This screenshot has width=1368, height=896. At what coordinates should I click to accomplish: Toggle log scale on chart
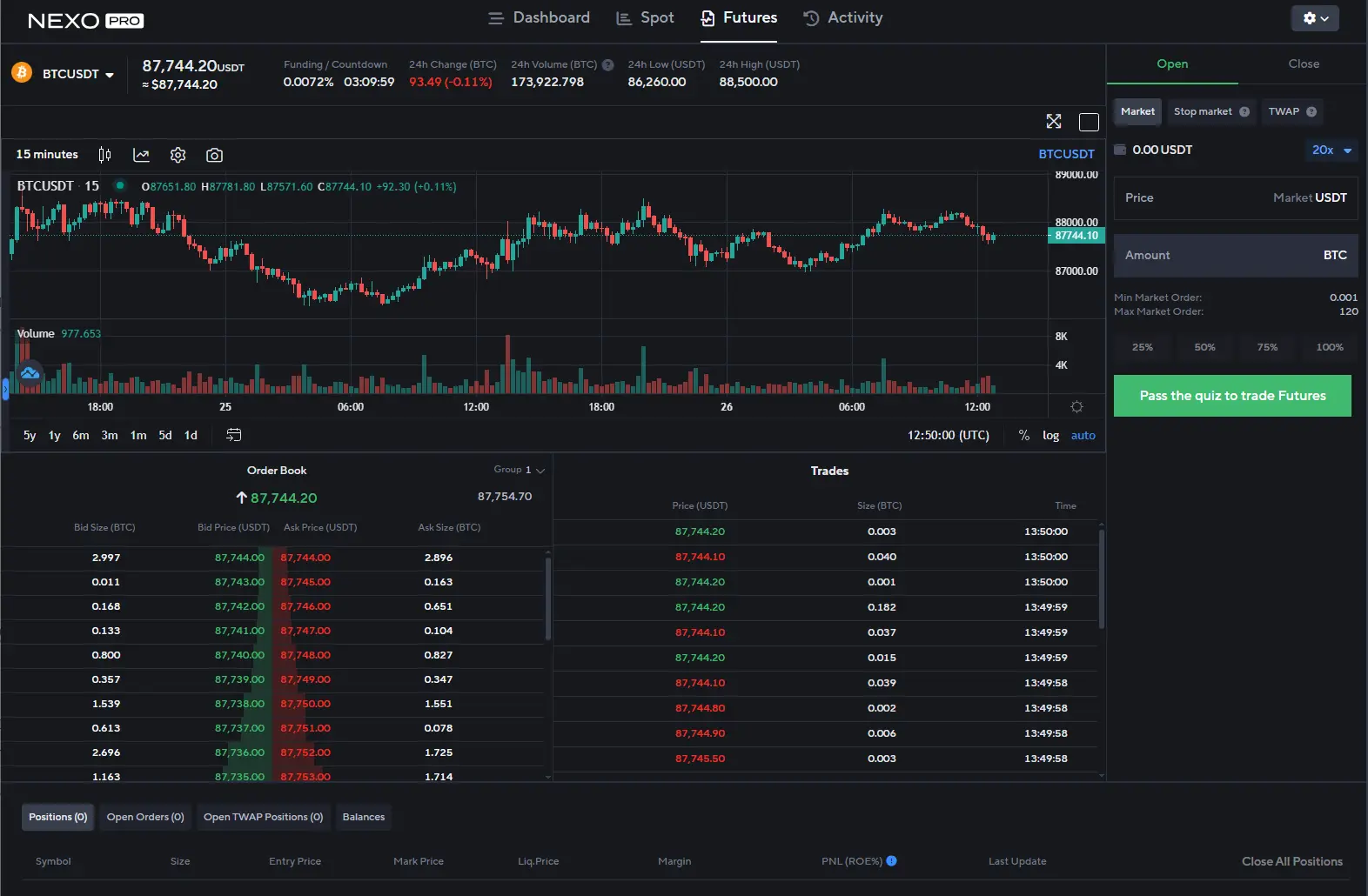(1051, 435)
